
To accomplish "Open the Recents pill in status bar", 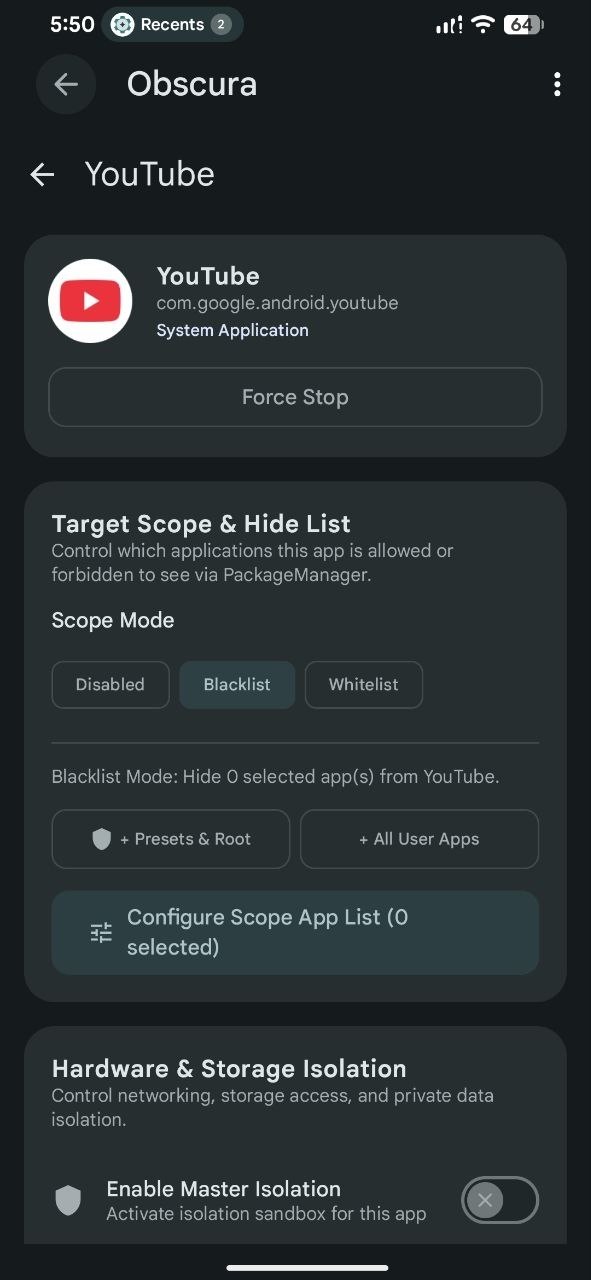I will point(172,25).
